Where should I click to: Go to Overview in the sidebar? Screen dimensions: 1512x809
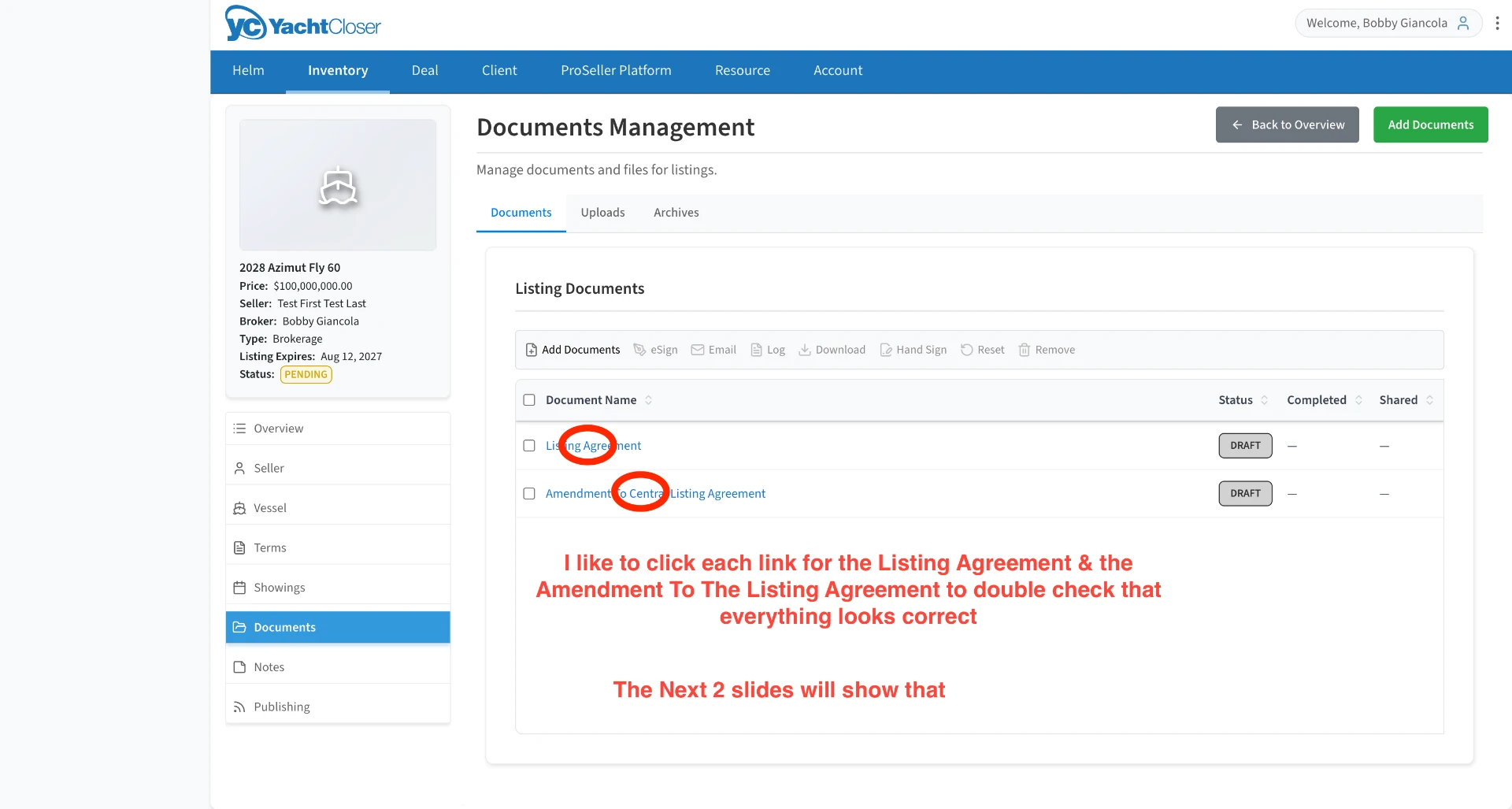click(x=338, y=429)
